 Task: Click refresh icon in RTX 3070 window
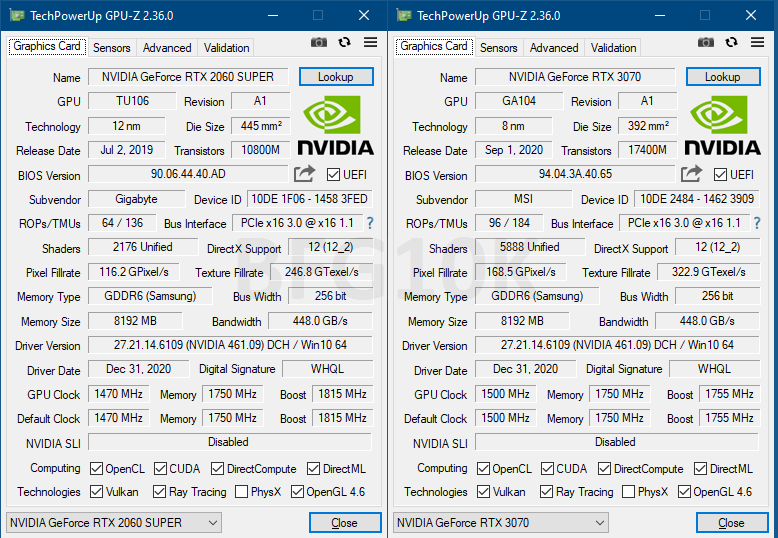click(731, 43)
